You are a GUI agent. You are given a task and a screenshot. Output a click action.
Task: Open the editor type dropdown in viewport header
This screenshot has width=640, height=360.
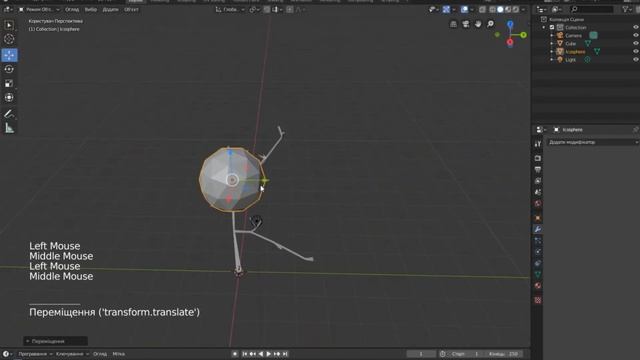[8, 9]
